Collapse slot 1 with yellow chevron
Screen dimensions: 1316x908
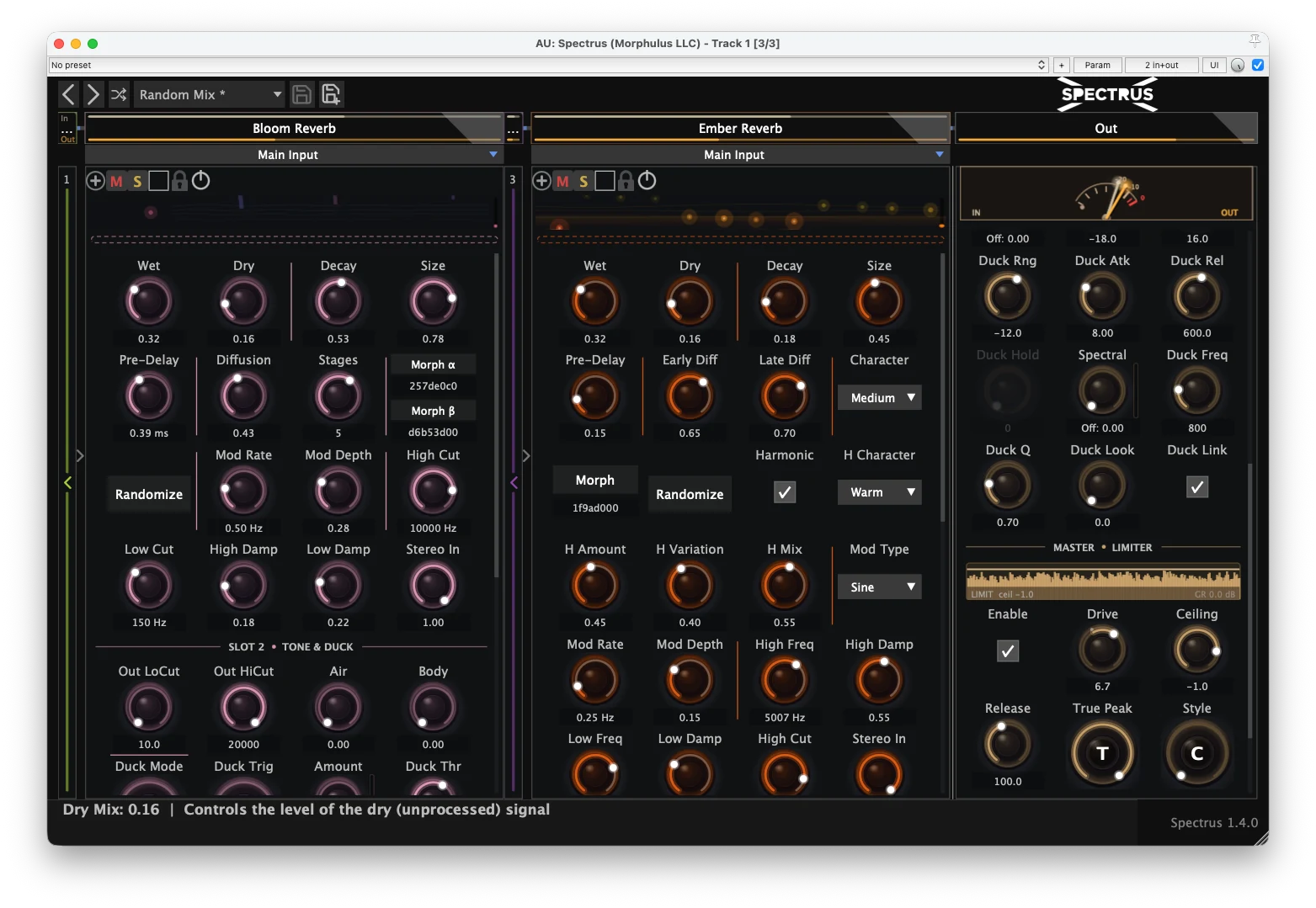point(68,482)
